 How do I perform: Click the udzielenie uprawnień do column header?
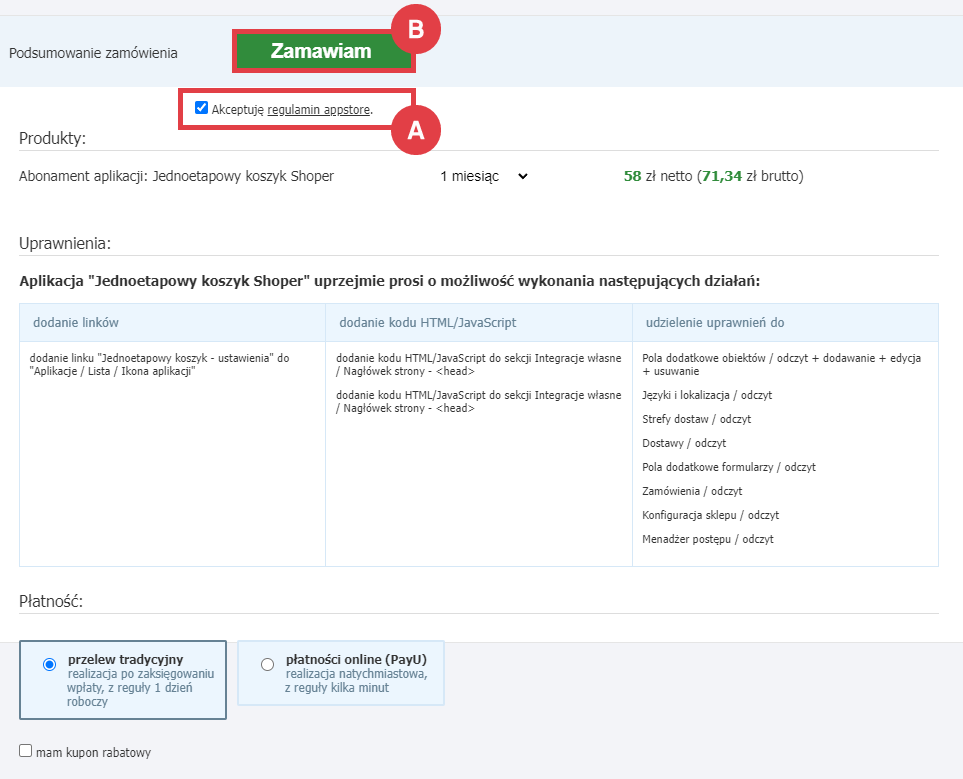(714, 322)
